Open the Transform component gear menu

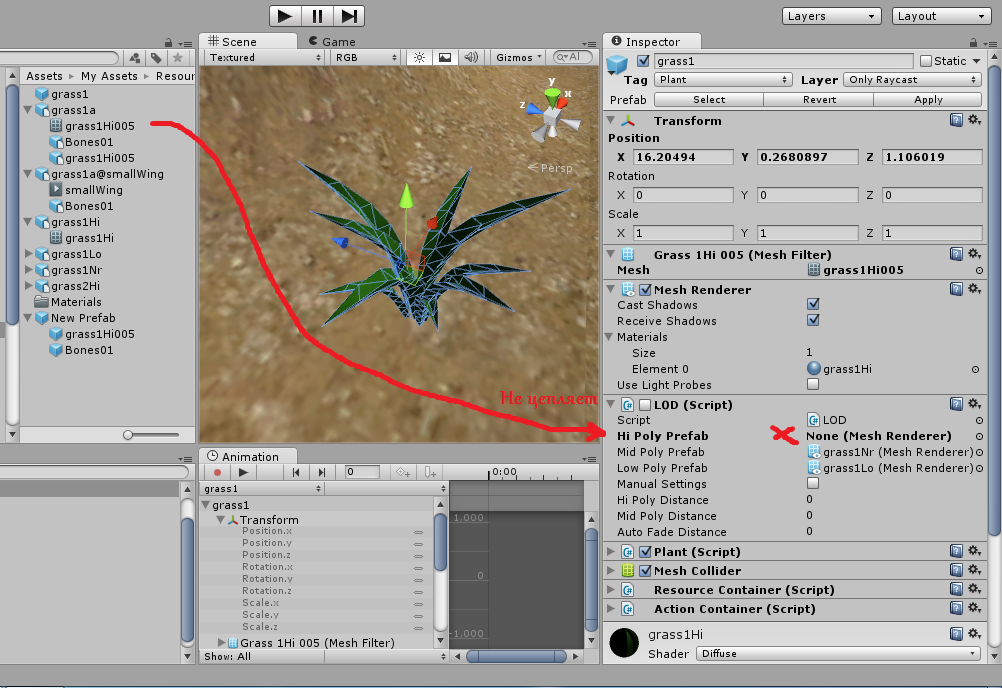point(973,120)
